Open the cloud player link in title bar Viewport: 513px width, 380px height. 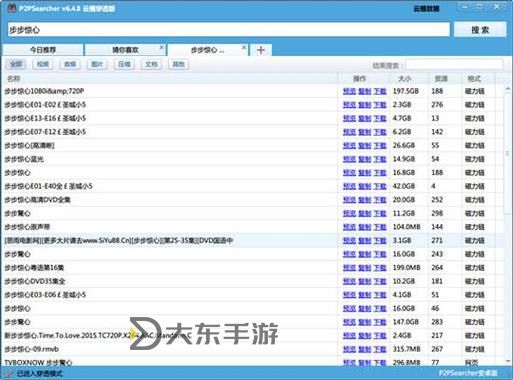pyautogui.click(x=426, y=9)
